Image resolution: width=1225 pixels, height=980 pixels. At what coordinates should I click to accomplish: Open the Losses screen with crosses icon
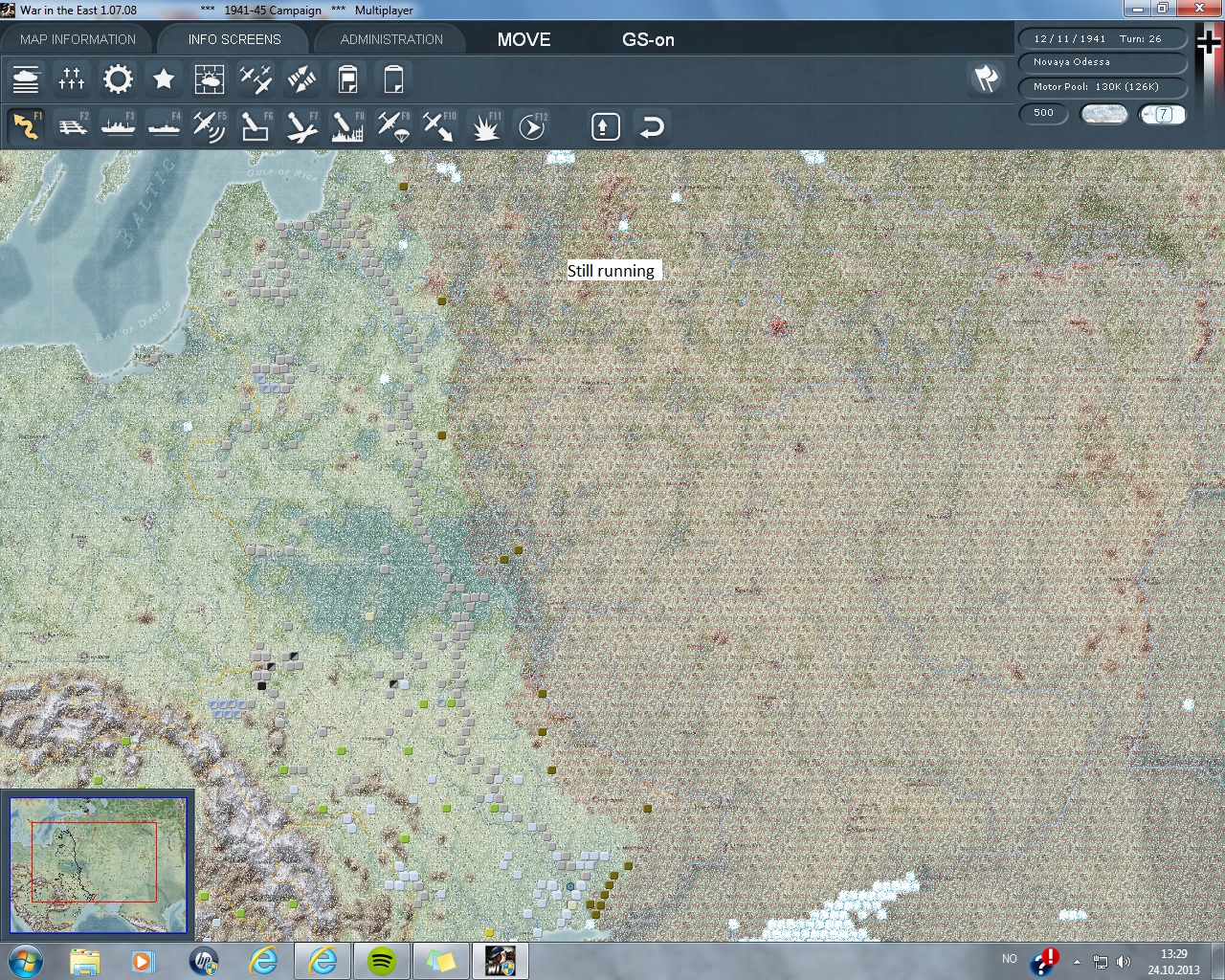pos(72,79)
